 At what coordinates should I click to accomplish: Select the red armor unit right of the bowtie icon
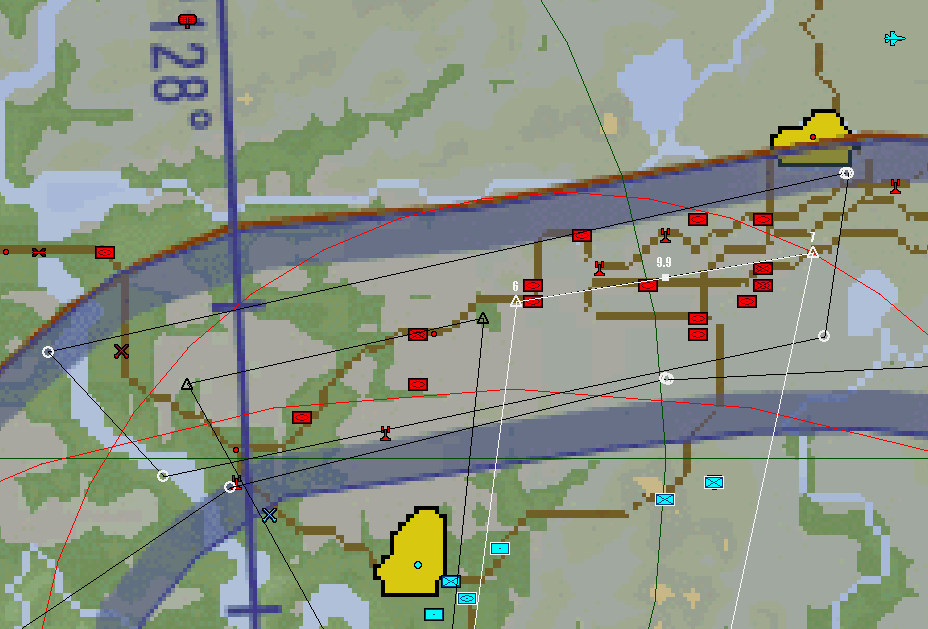coord(105,253)
